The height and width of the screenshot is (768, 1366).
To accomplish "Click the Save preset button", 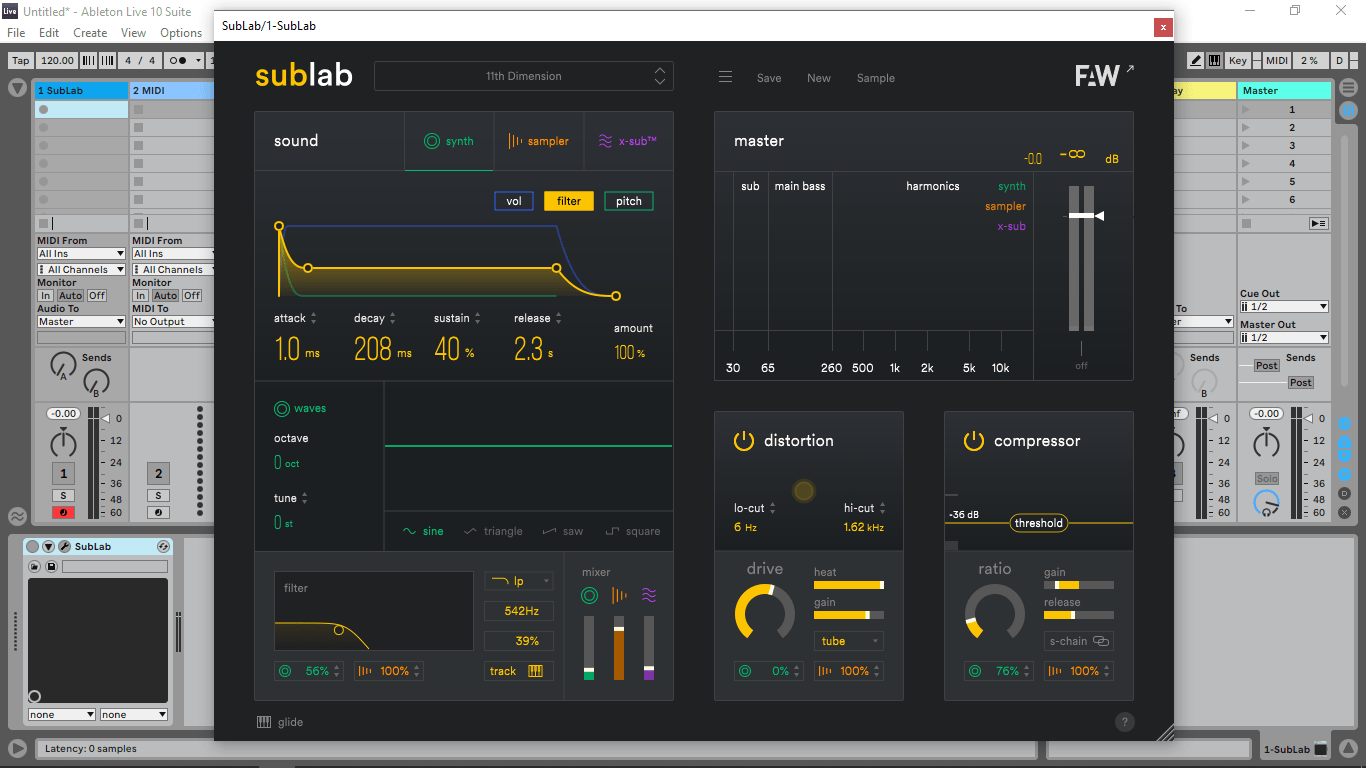I will click(769, 78).
